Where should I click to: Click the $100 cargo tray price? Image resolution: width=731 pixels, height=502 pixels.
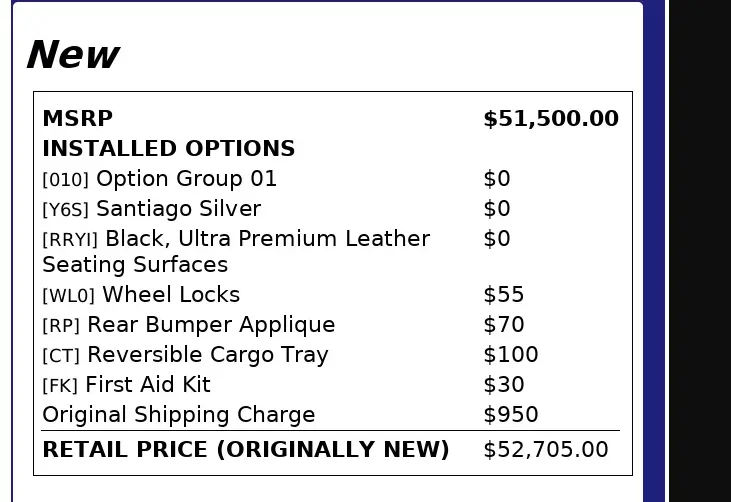click(x=510, y=355)
